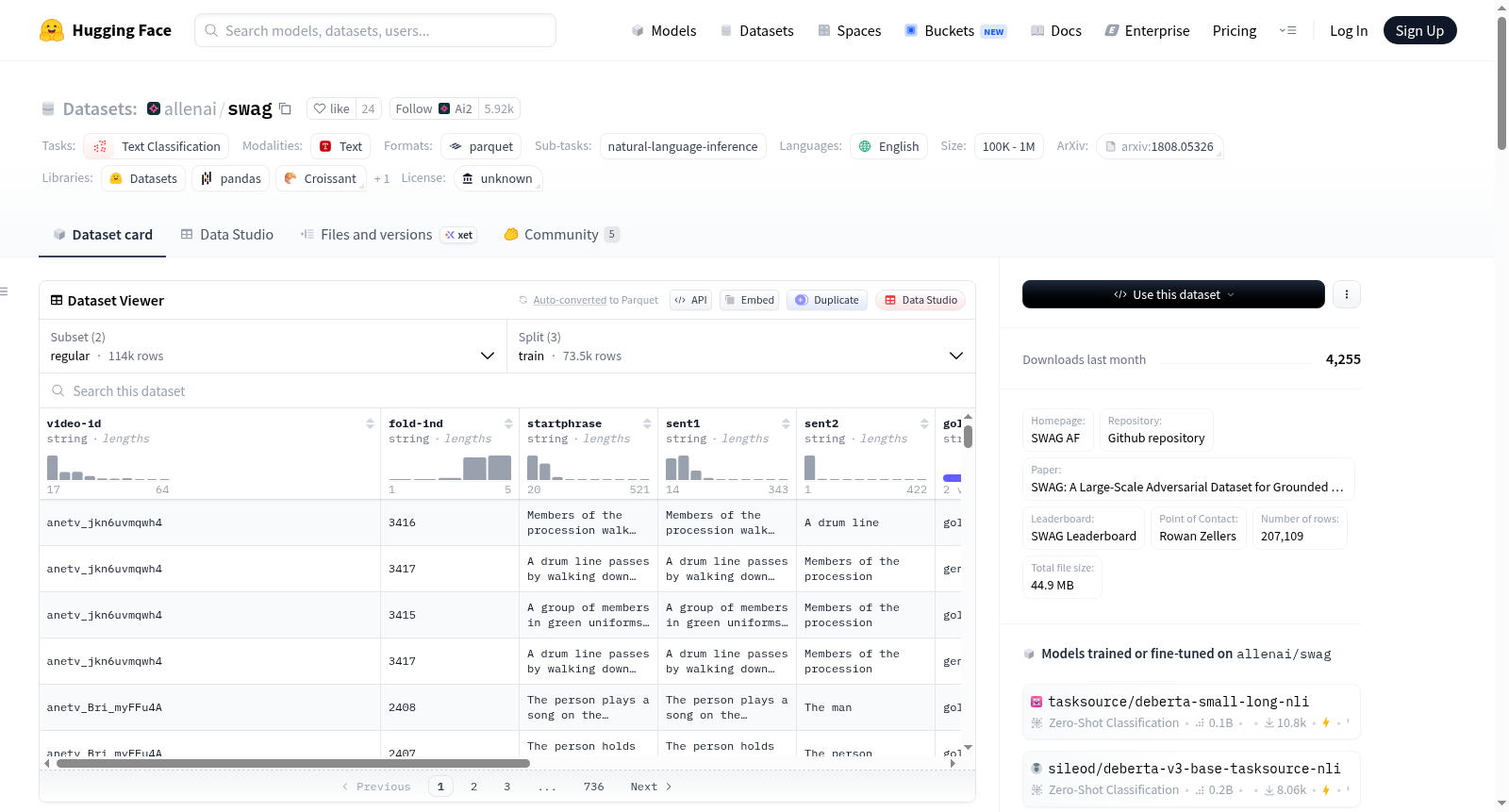Image resolution: width=1509 pixels, height=812 pixels.
Task: Copy dataset name with the copy icon
Action: (x=285, y=108)
